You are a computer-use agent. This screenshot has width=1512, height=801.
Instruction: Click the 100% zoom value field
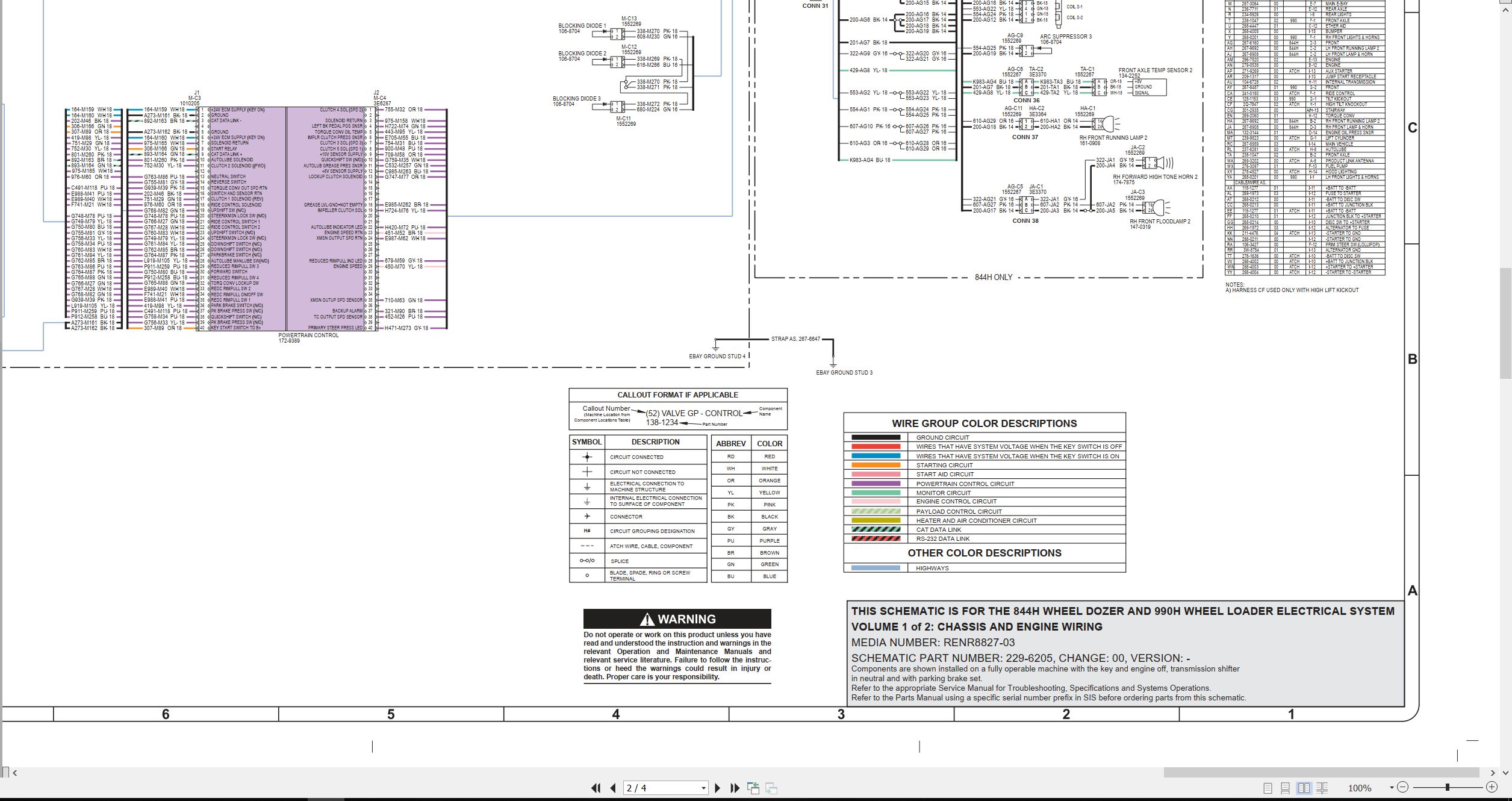1360,788
